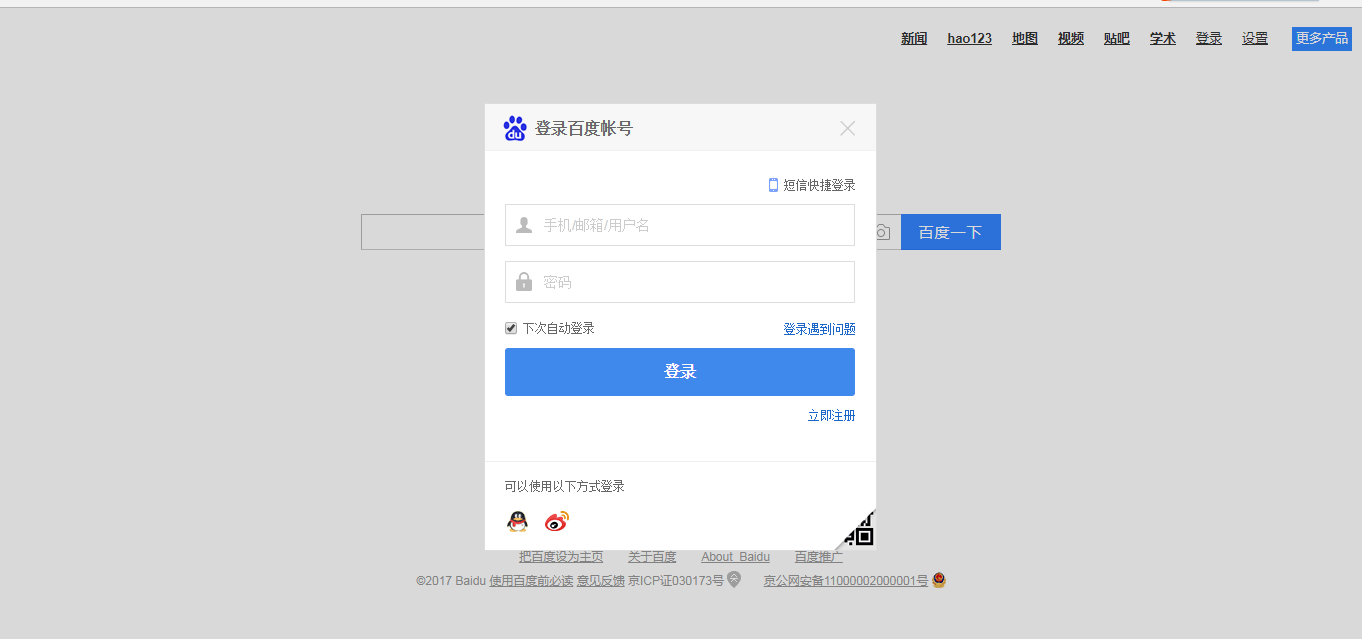Viewport: 1362px width, 639px height.
Task: Open 地图 in the top navigation
Action: point(1025,38)
